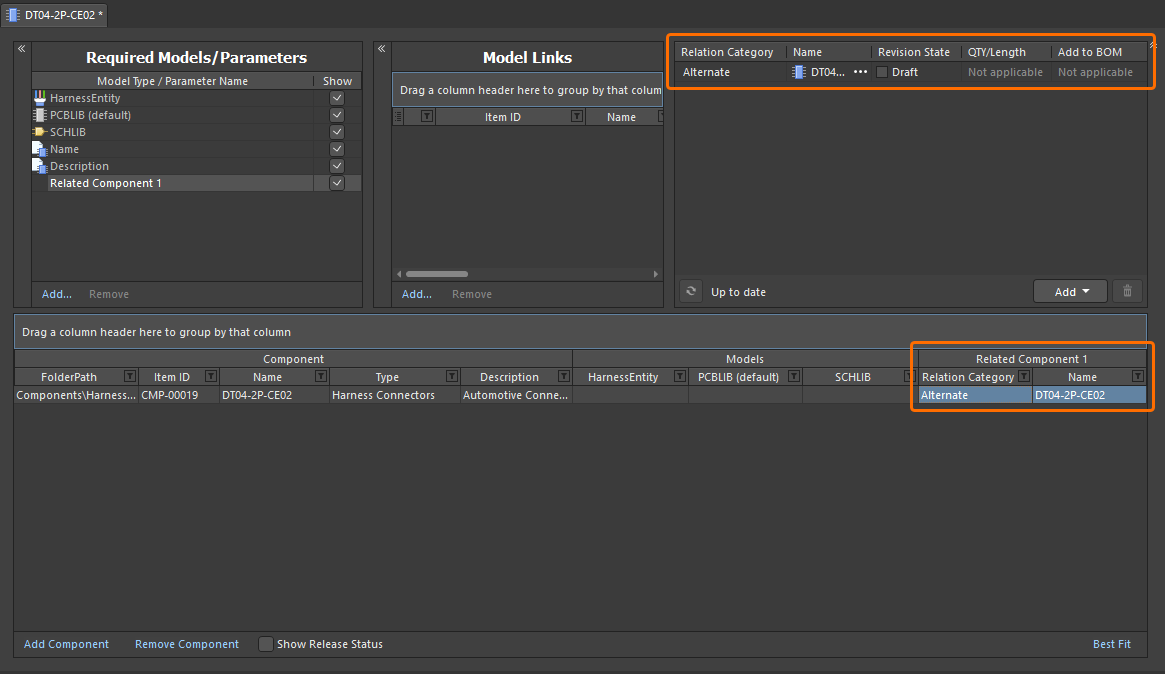1165x674 pixels.
Task: Open the Add dropdown button
Action: click(x=1071, y=291)
